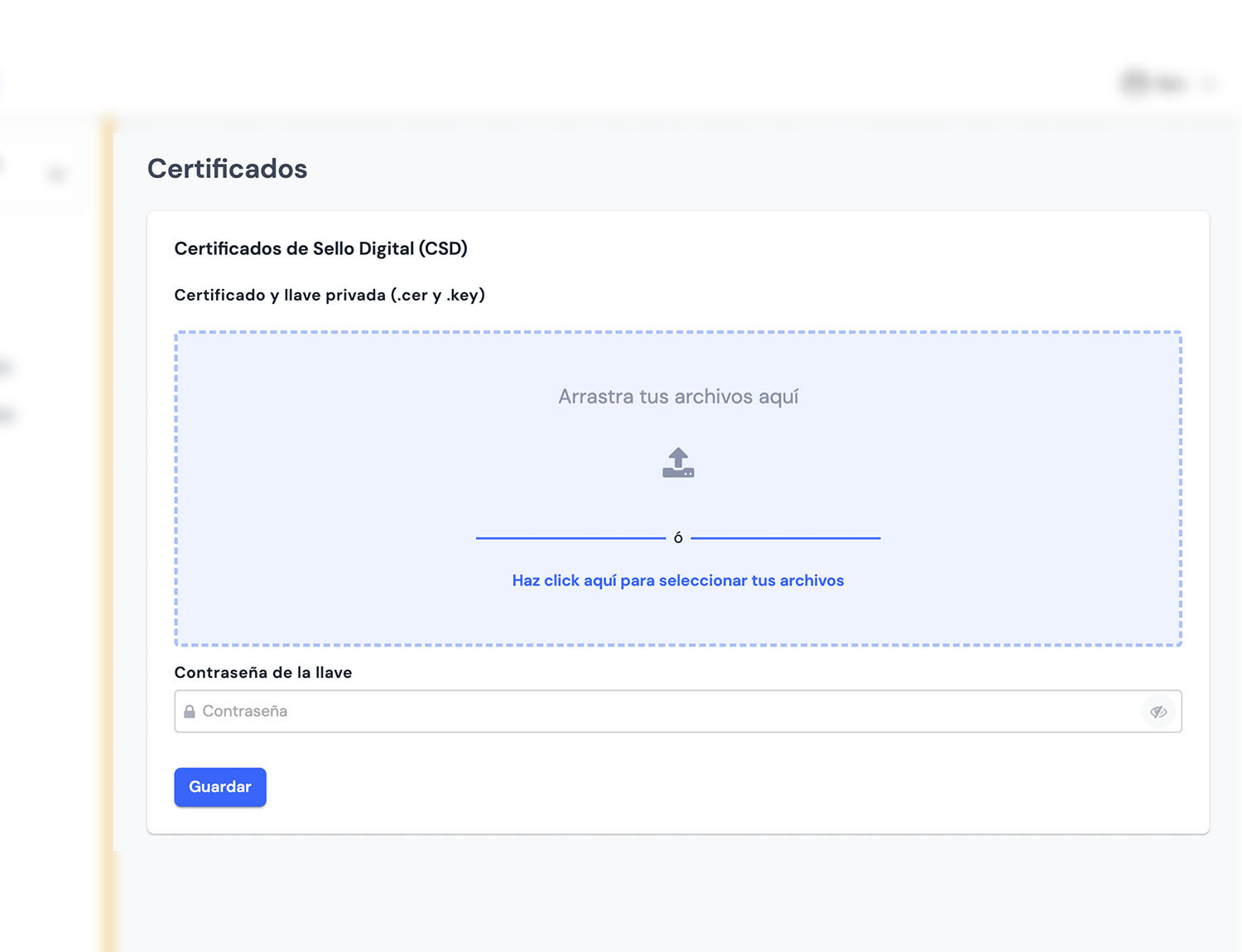Toggle password visibility with the eye icon

[1158, 711]
